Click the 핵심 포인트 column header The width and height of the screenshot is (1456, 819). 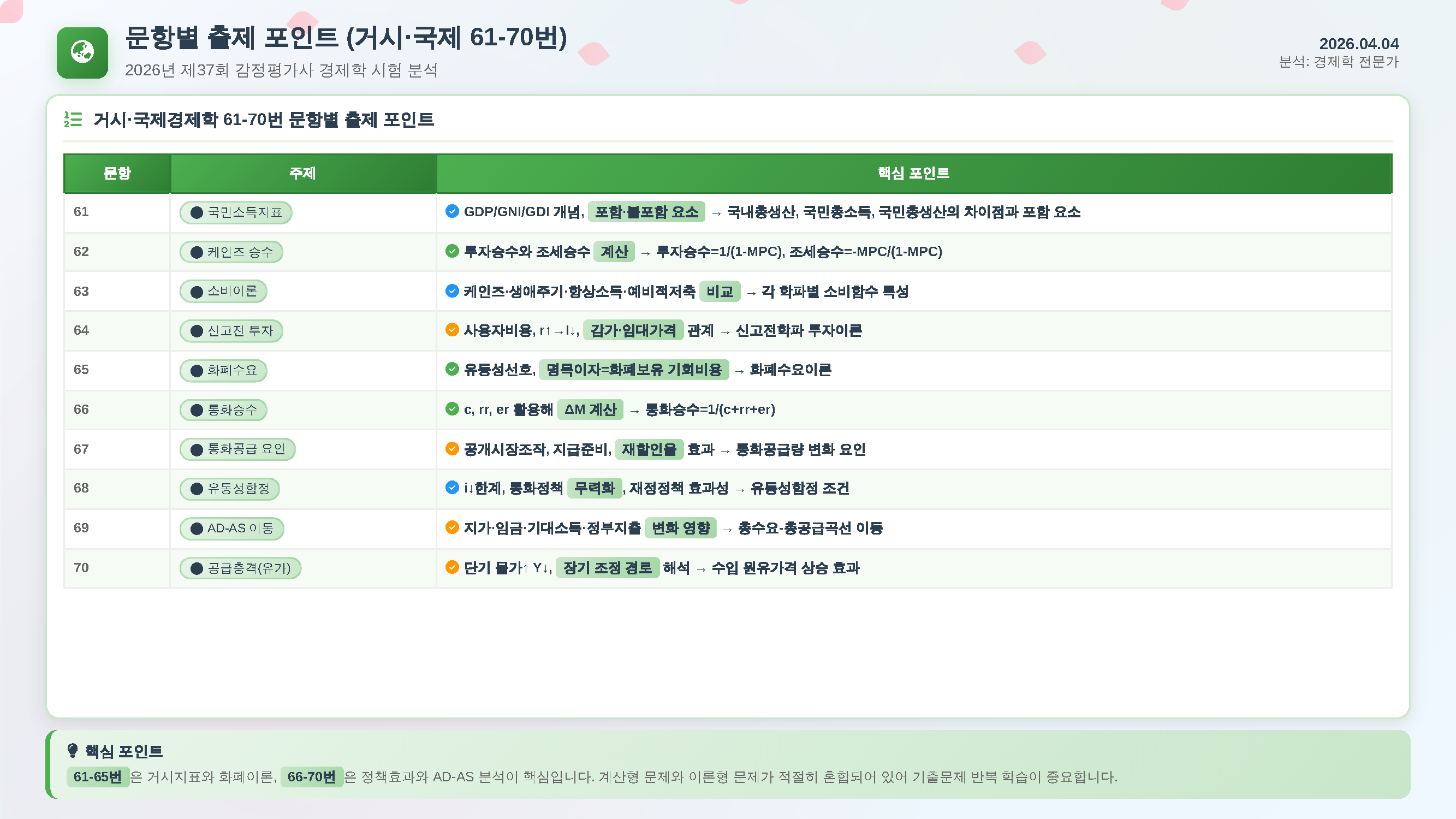click(x=913, y=173)
